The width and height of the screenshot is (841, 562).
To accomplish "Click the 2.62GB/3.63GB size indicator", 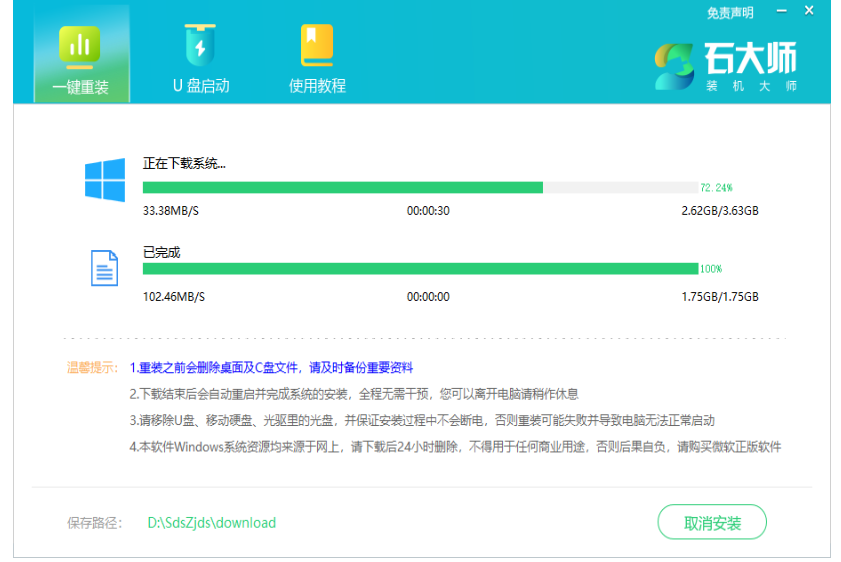I will coord(719,211).
